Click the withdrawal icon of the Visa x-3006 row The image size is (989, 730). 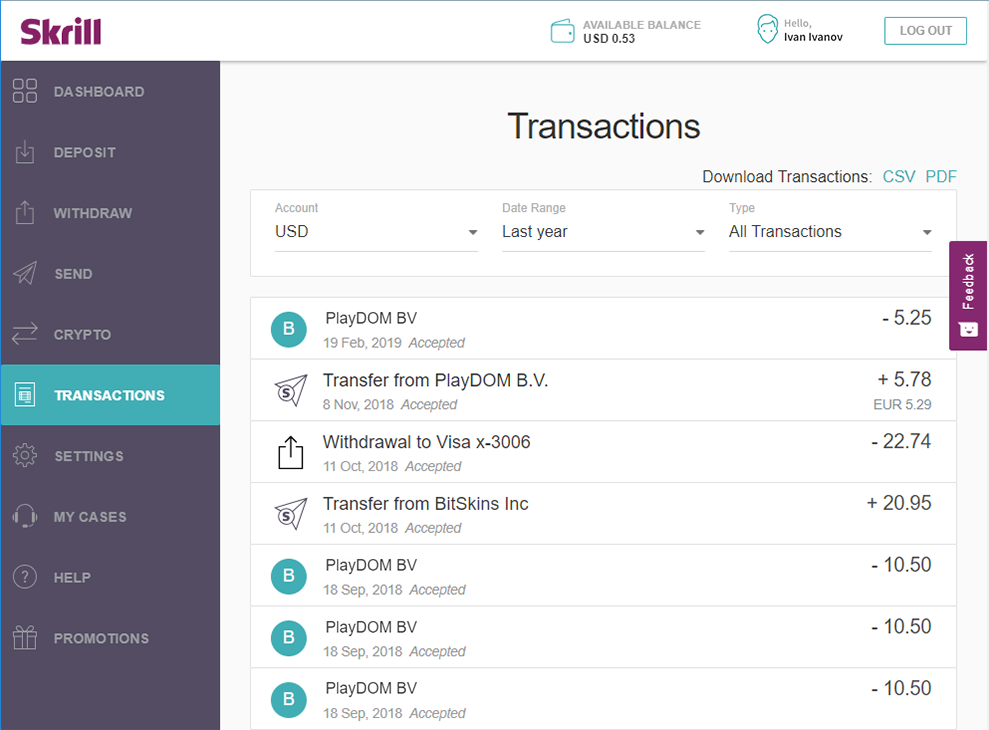pyautogui.click(x=291, y=452)
